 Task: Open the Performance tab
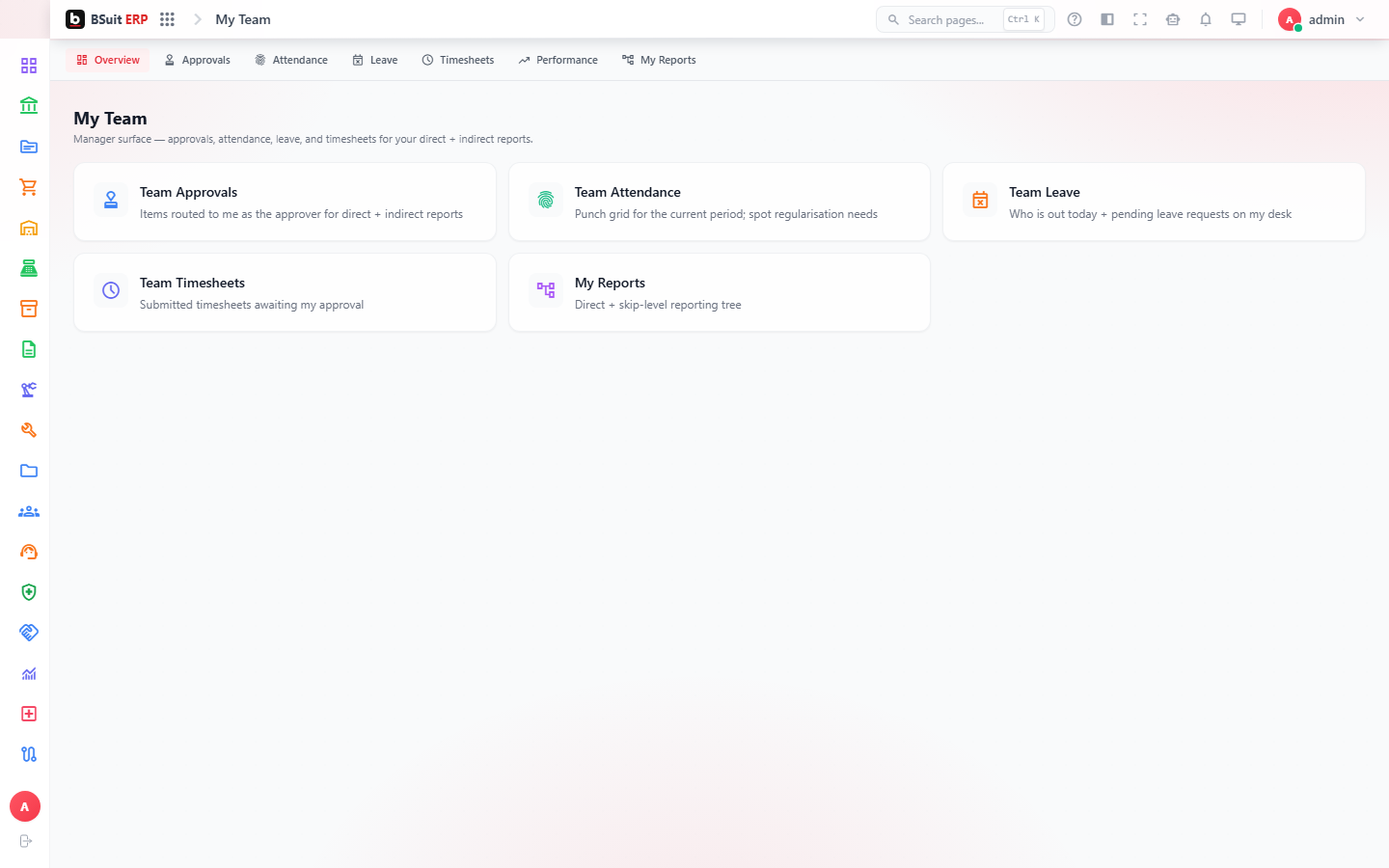(x=558, y=60)
